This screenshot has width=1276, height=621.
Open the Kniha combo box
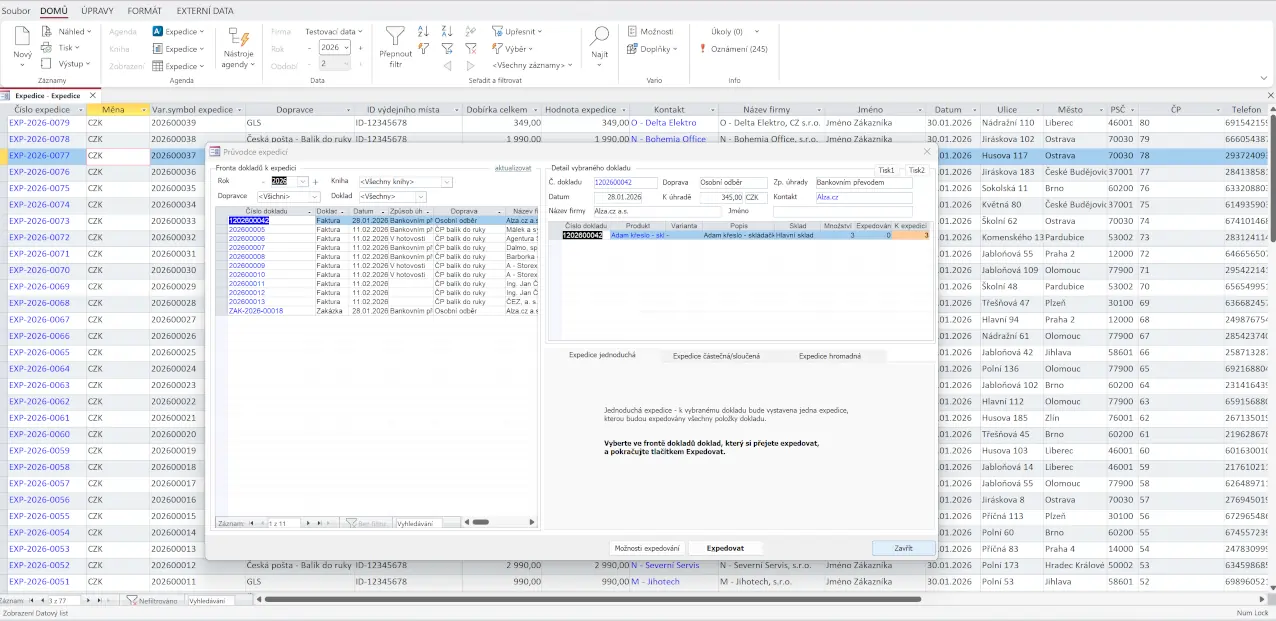(447, 182)
